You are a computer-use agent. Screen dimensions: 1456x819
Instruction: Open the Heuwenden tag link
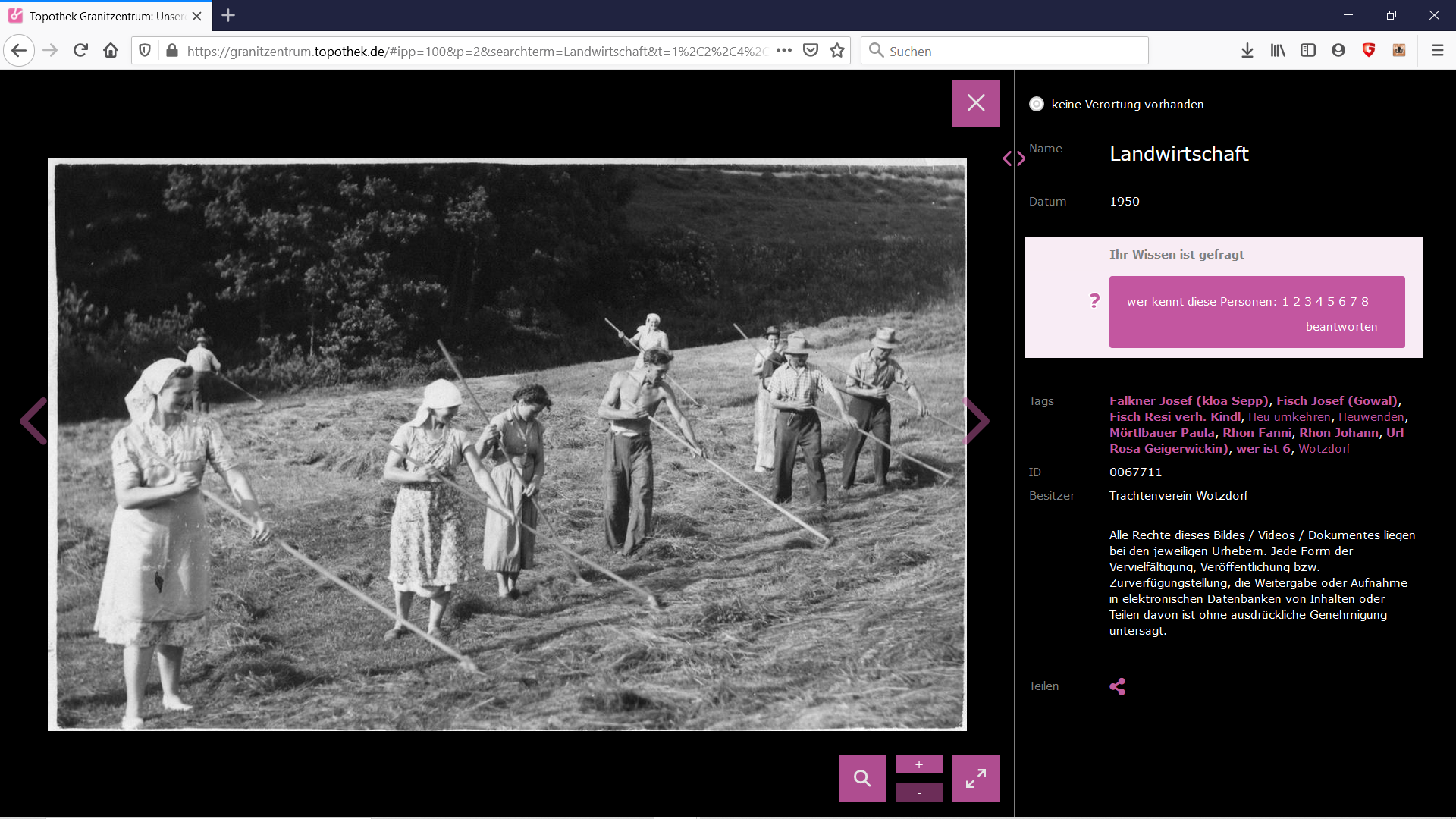[1371, 416]
